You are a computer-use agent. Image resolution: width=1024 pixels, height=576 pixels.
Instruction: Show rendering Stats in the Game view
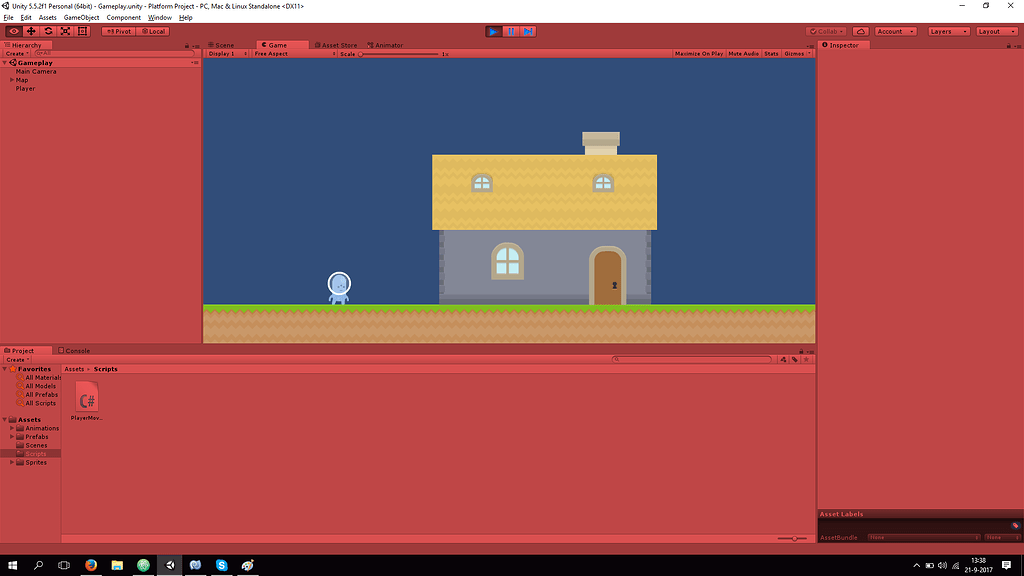(x=772, y=53)
